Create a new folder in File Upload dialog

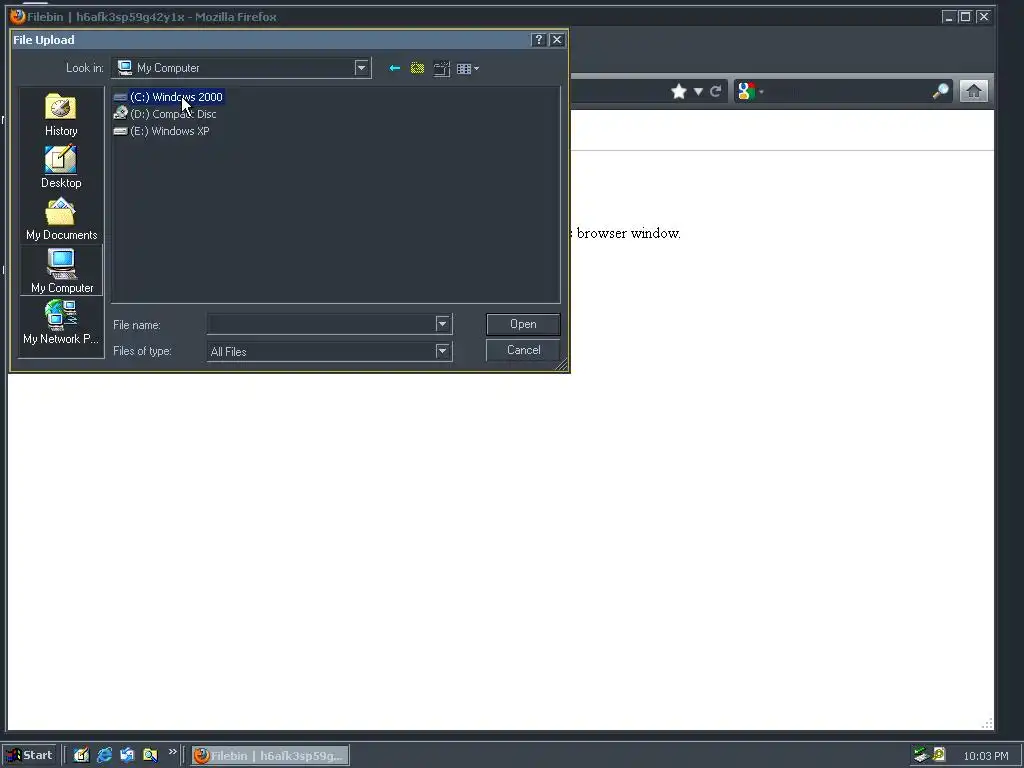pyautogui.click(x=442, y=68)
